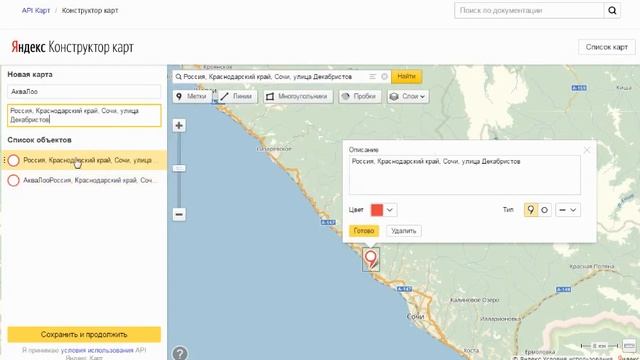The height and width of the screenshot is (360, 640).
Task: Click the documentation search magnifier button
Action: tap(612, 11)
